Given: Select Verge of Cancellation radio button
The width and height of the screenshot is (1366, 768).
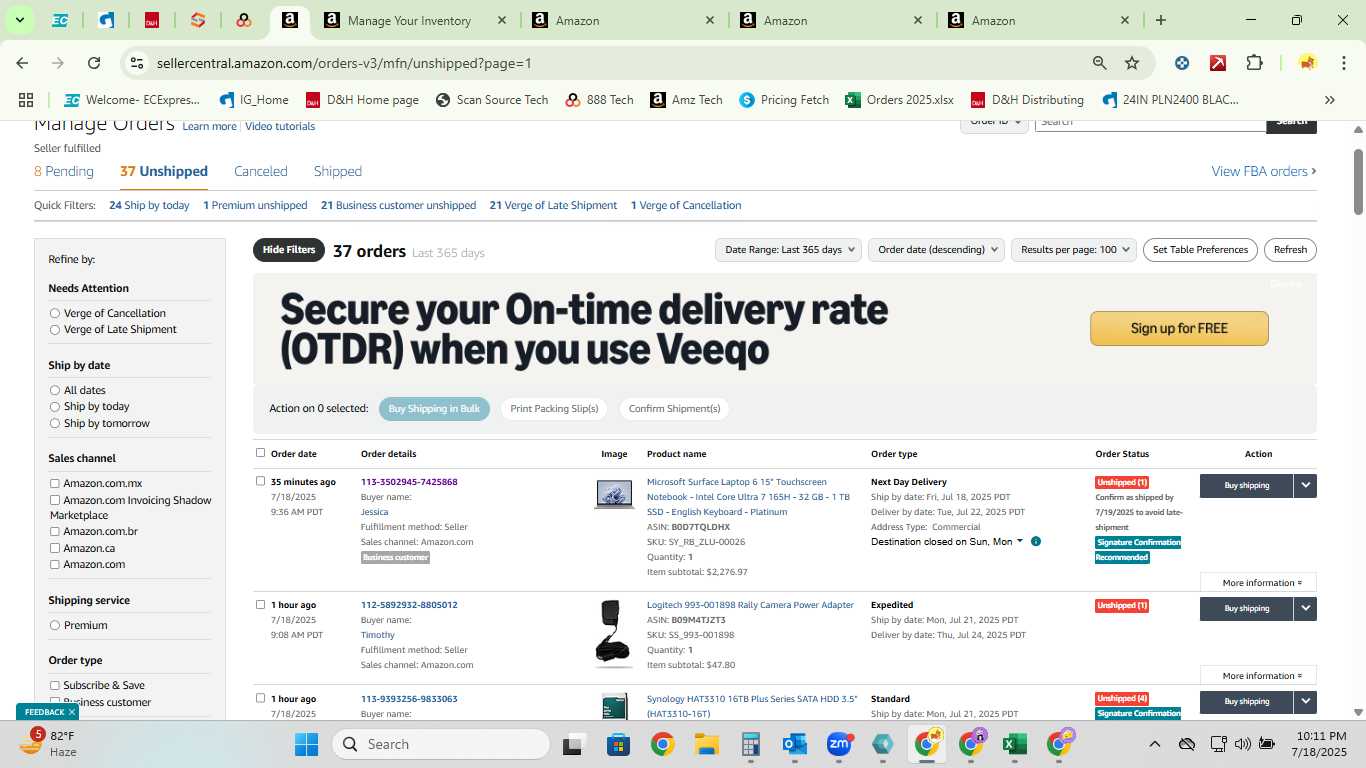Looking at the screenshot, I should [x=55, y=313].
